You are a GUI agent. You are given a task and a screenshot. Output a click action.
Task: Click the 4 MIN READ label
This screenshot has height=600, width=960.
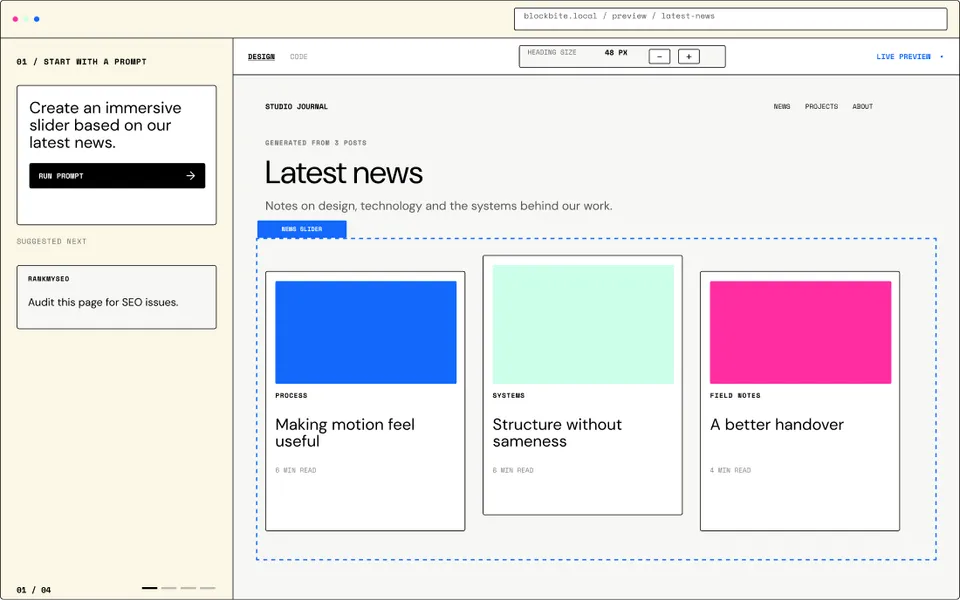(730, 470)
